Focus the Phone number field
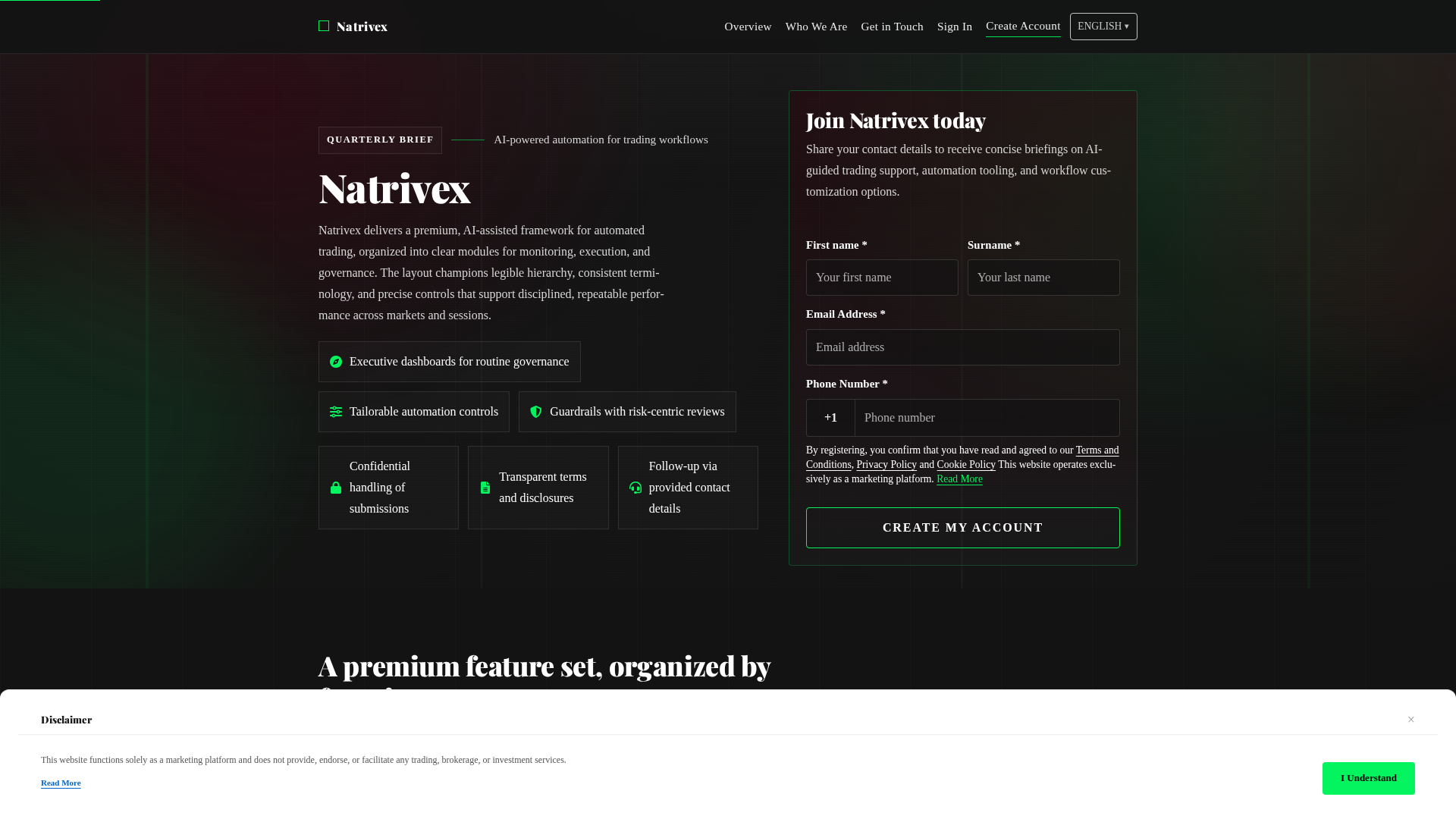The height and width of the screenshot is (819, 1456). point(987,418)
